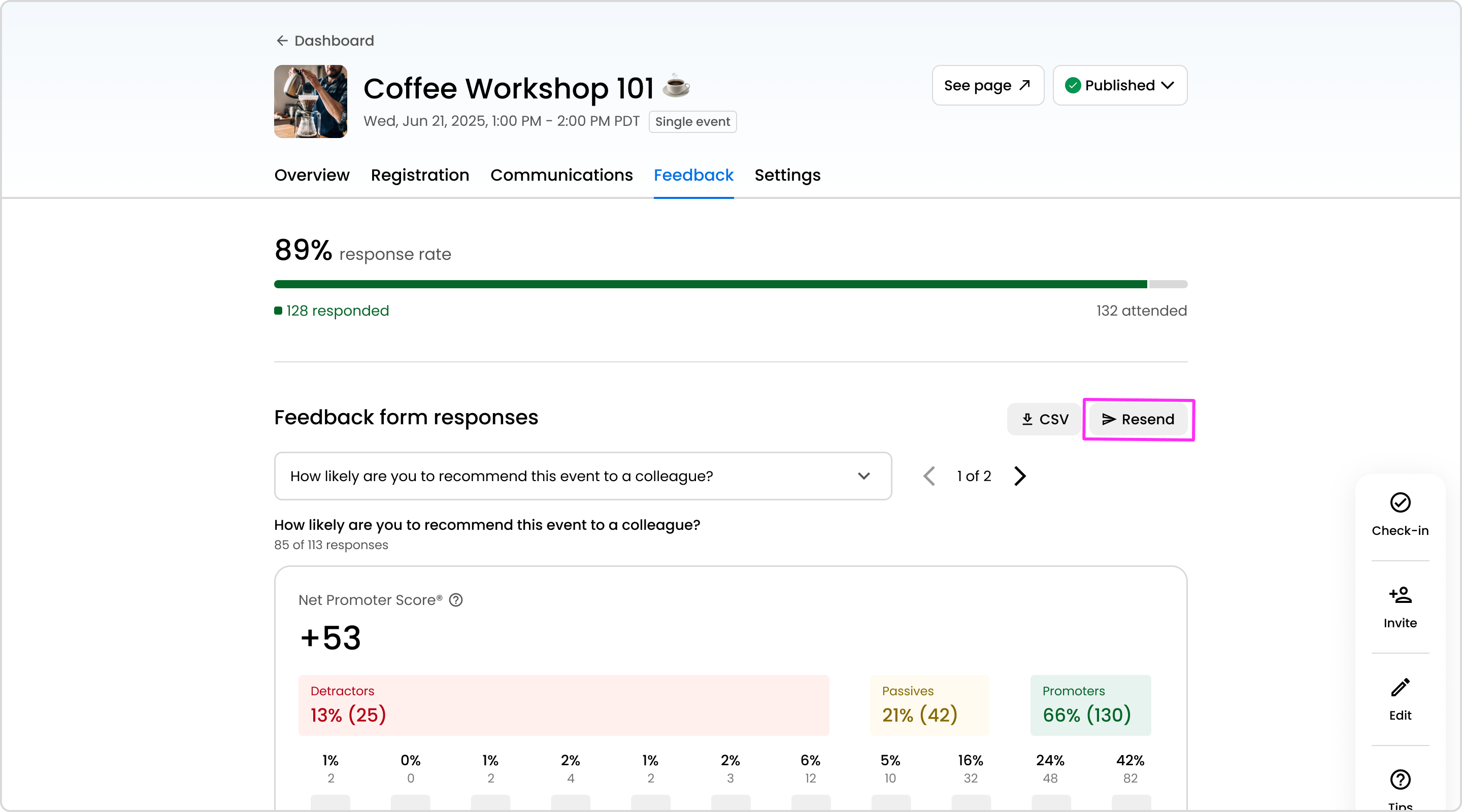This screenshot has height=812, width=1462.
Task: Open the Invite person icon
Action: (1400, 595)
